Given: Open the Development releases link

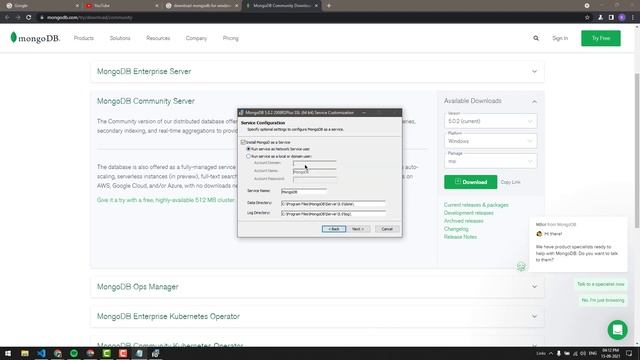Looking at the screenshot, I should [469, 213].
